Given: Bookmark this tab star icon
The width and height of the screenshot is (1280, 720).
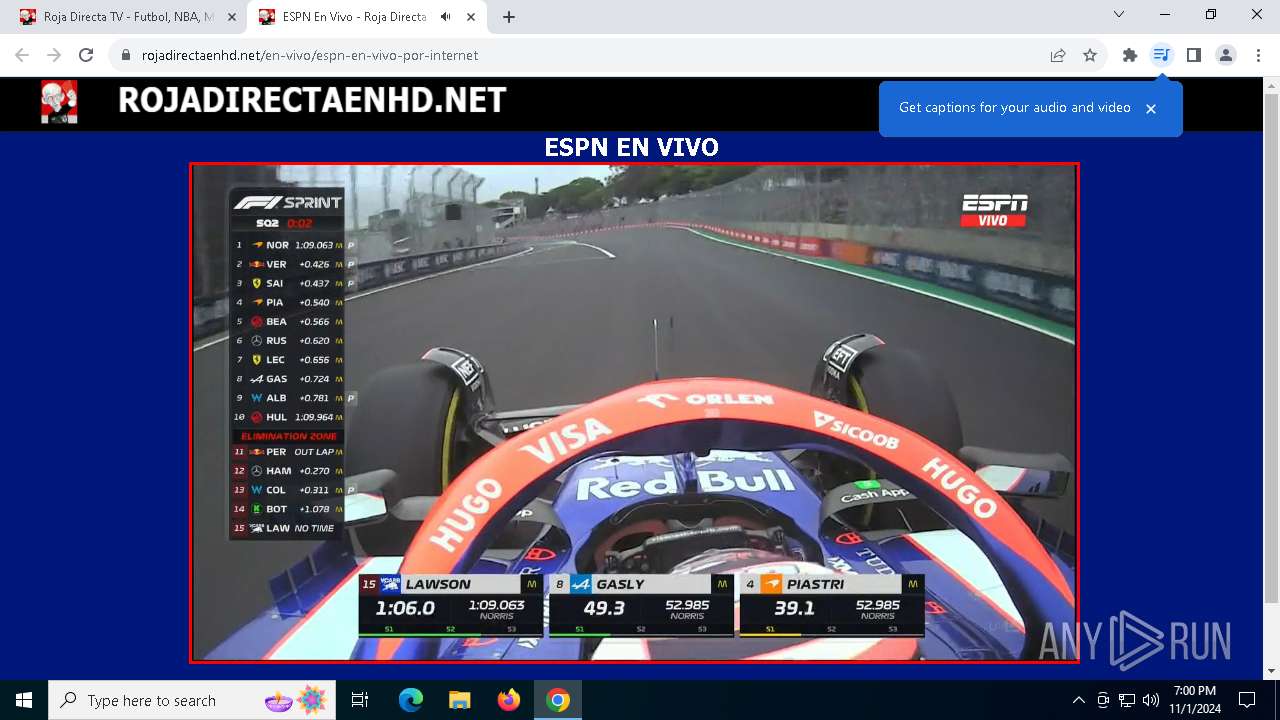Looking at the screenshot, I should point(1090,56).
